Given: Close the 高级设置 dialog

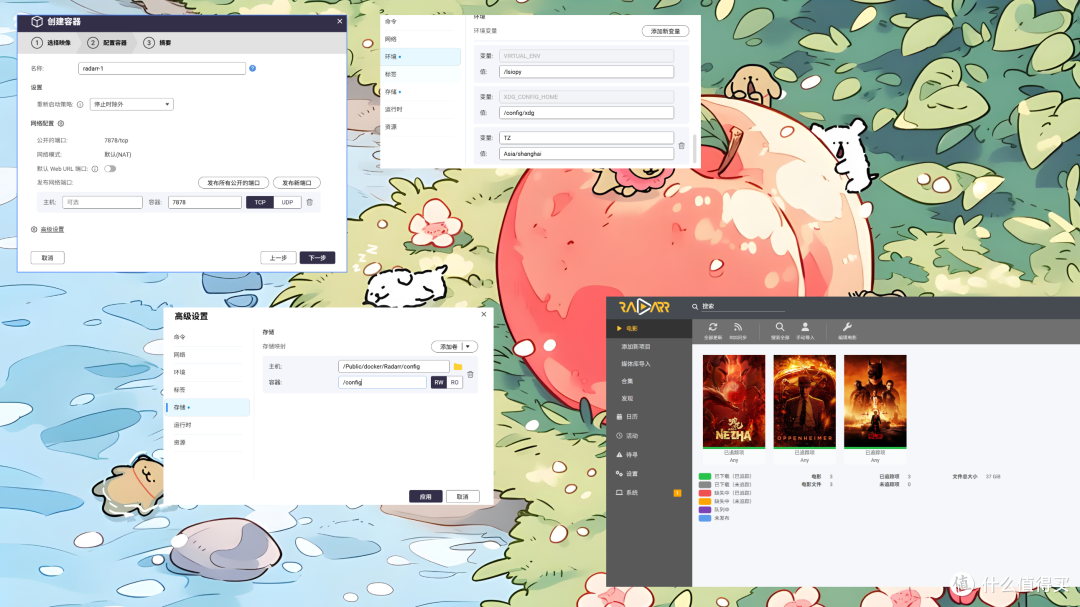Looking at the screenshot, I should tap(484, 314).
